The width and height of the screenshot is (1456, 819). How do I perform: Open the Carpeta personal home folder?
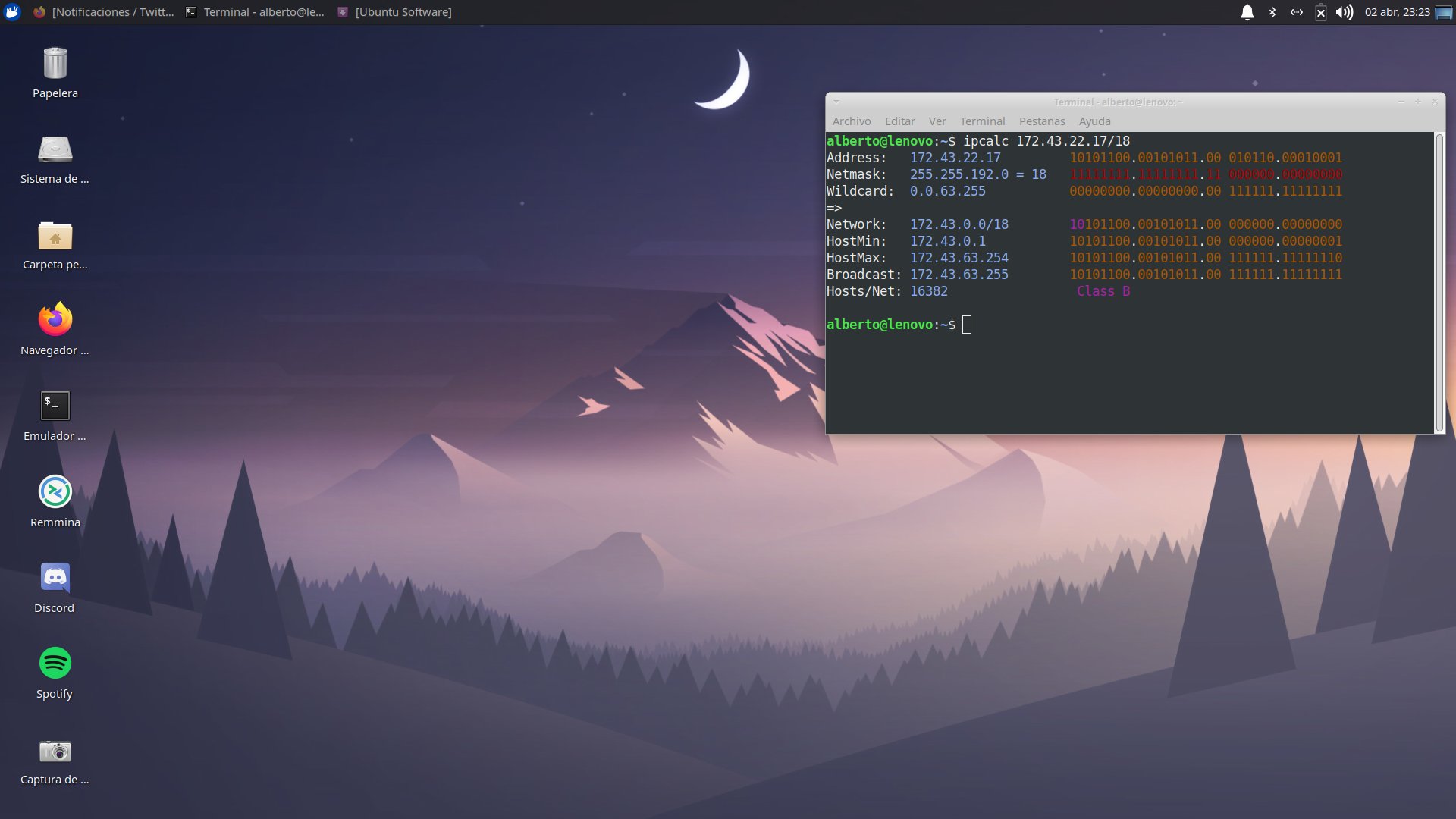click(x=55, y=236)
